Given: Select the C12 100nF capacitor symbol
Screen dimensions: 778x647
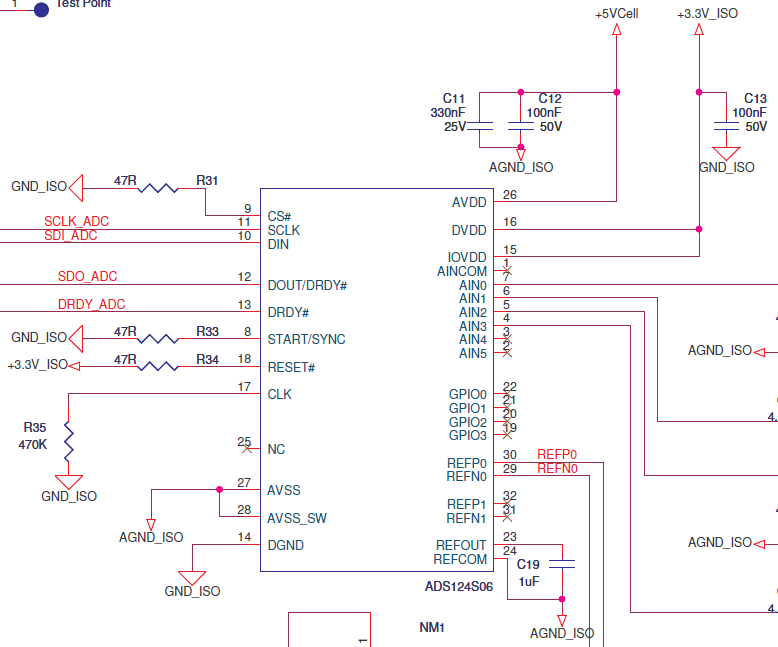Looking at the screenshot, I should pos(520,126).
